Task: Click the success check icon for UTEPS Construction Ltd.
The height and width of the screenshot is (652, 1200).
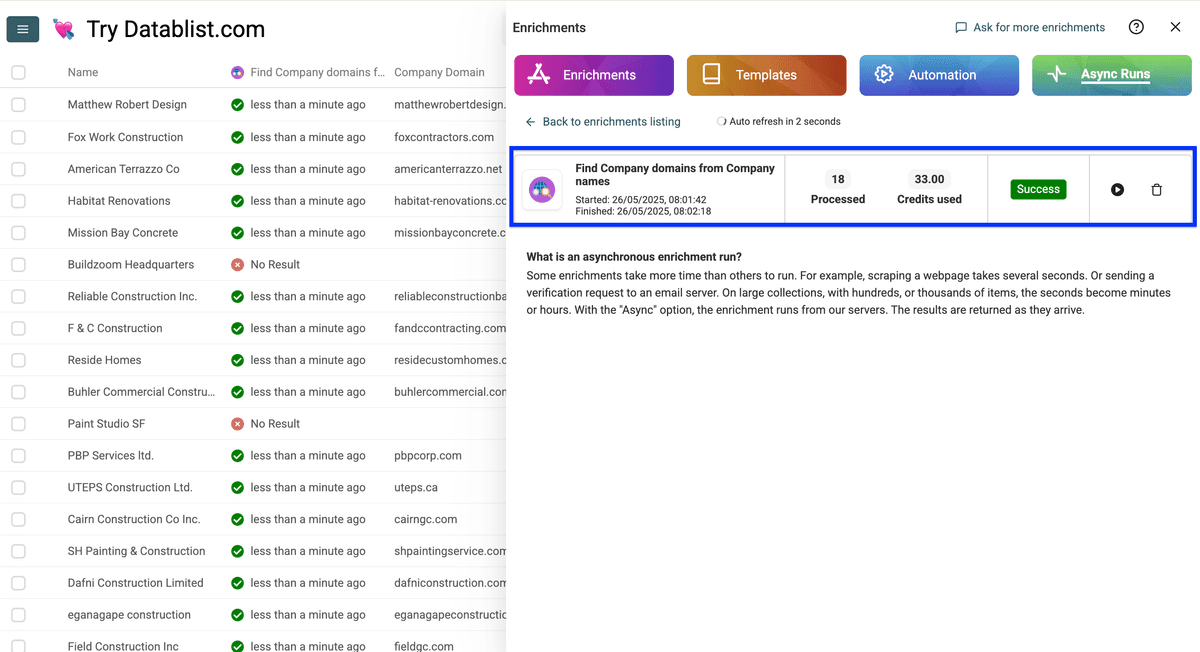Action: click(237, 488)
